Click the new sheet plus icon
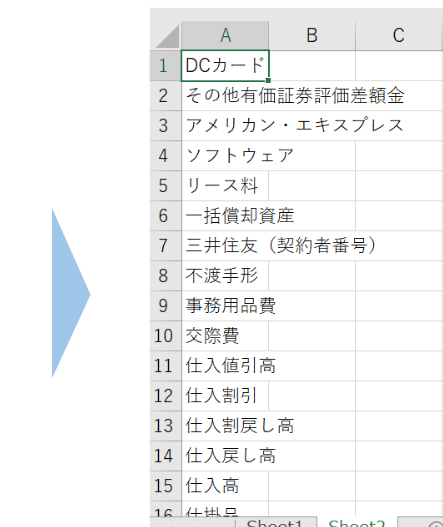The width and height of the screenshot is (443, 527). click(436, 523)
